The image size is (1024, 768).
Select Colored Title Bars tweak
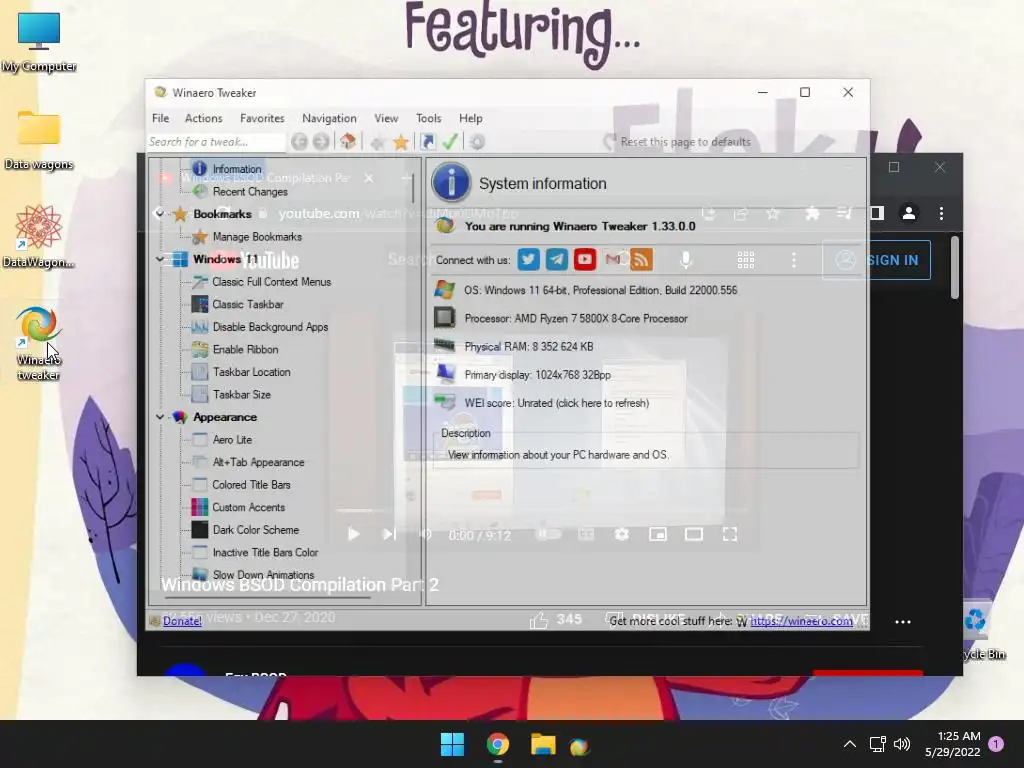251,485
